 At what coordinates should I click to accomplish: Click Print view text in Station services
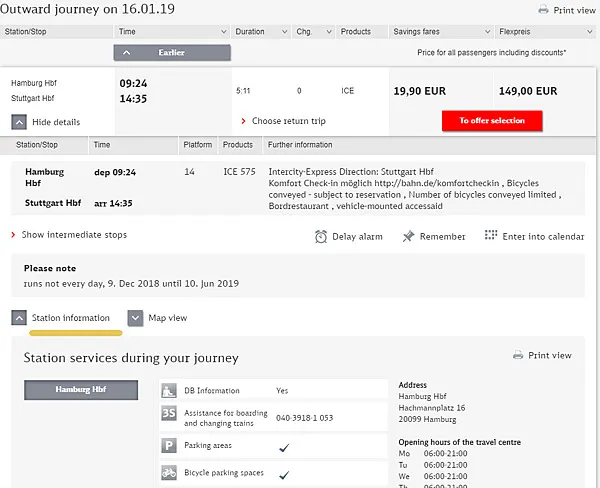[549, 355]
